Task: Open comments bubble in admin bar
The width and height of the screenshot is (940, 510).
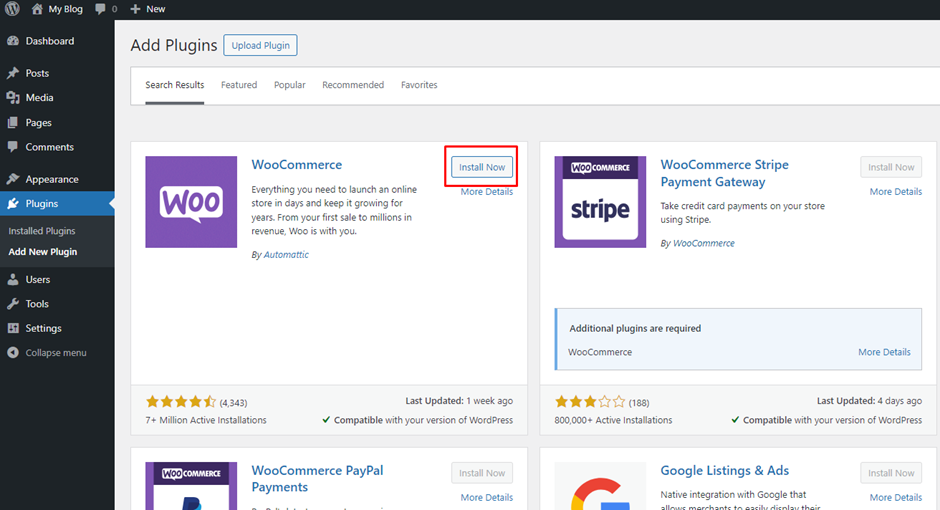Action: pos(100,9)
